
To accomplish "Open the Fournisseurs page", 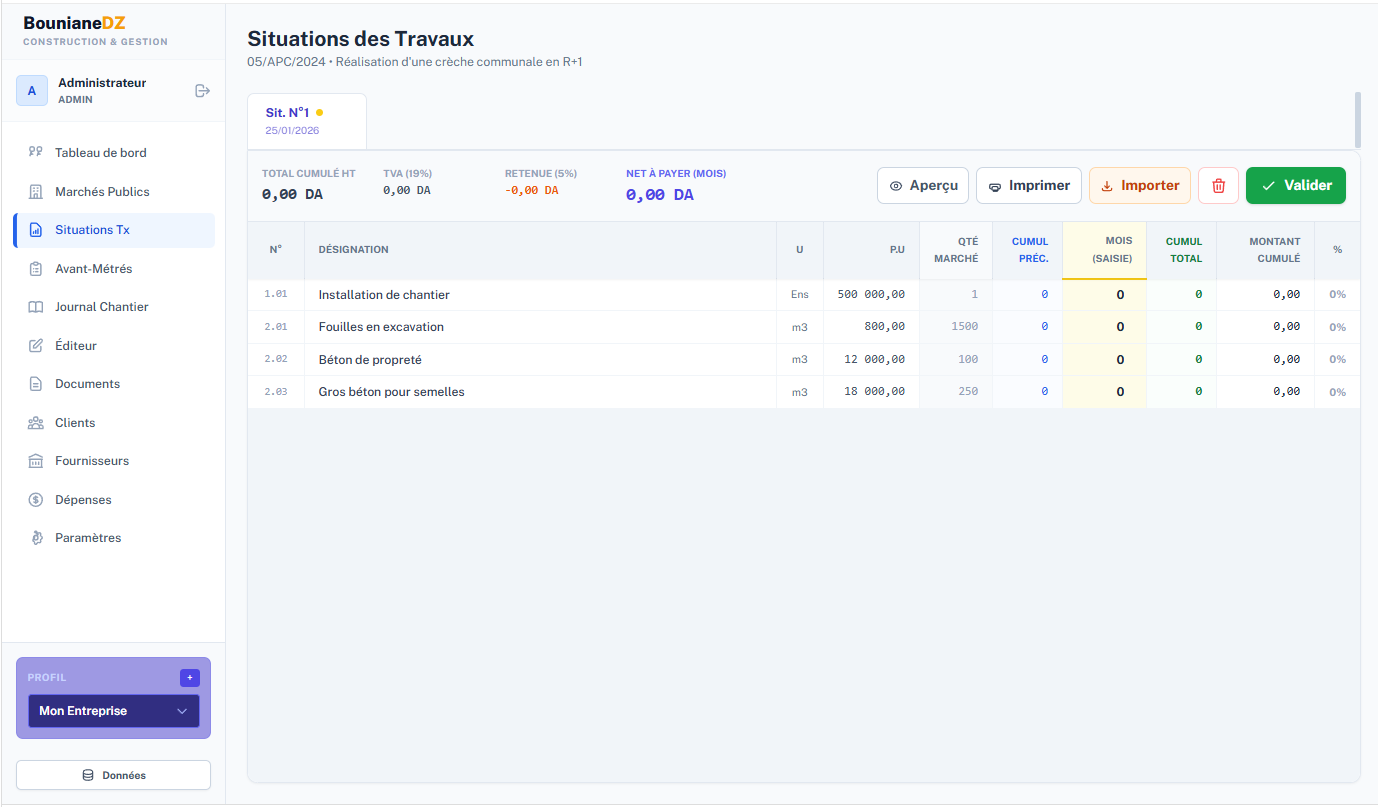I will pyautogui.click(x=92, y=461).
